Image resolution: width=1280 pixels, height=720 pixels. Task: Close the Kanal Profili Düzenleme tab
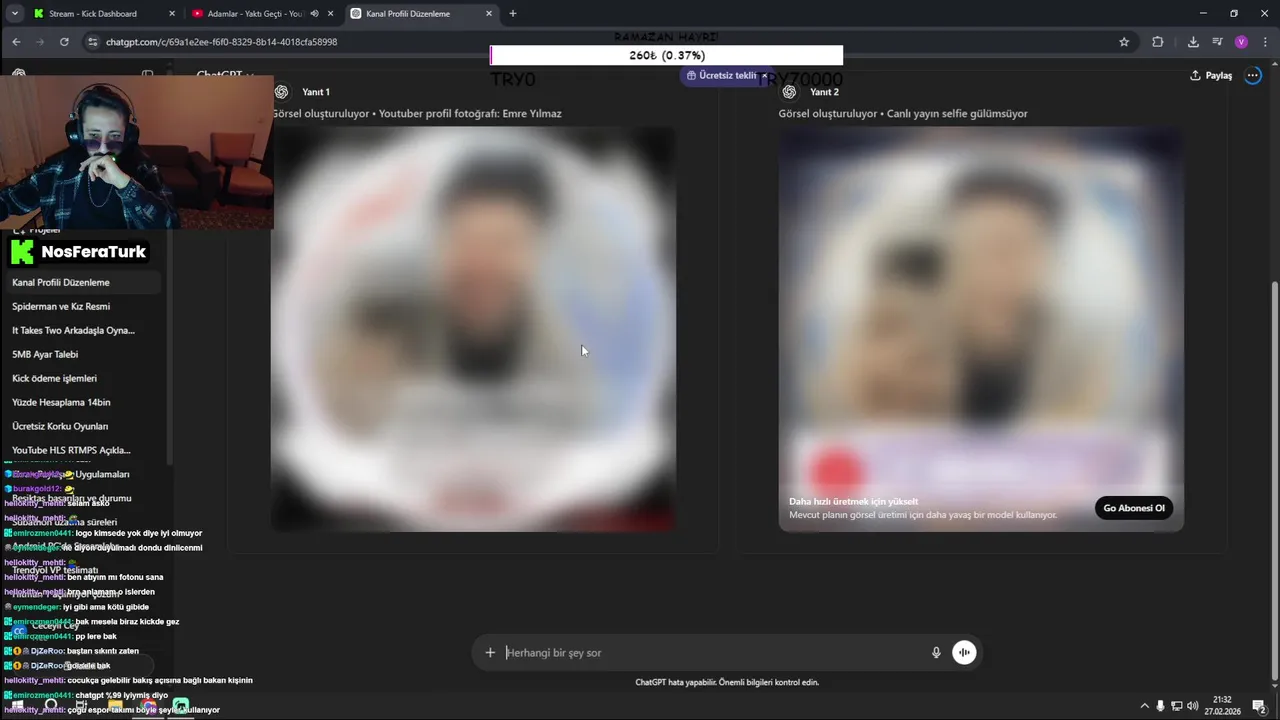tap(489, 13)
